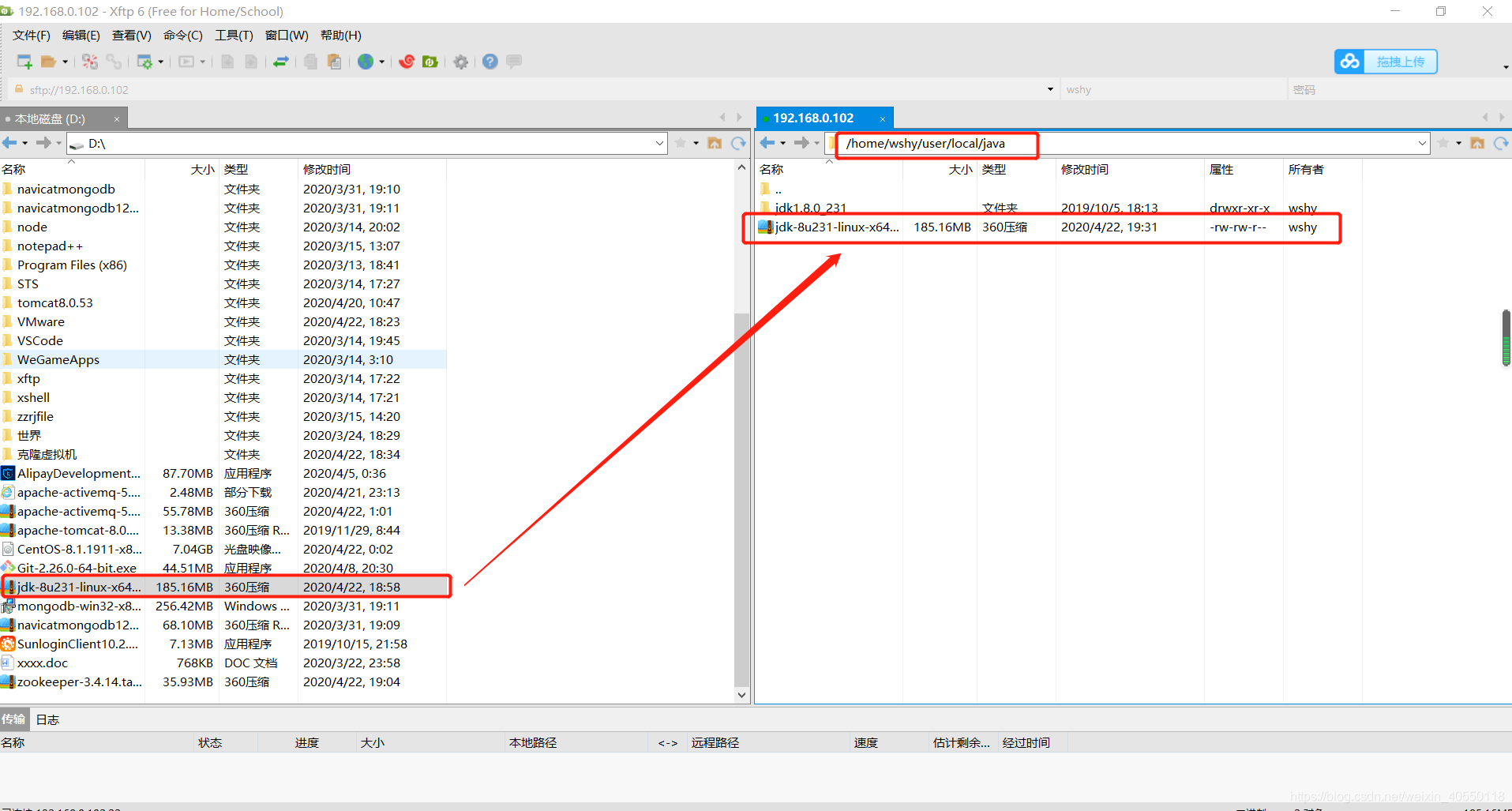Select local file jdk-8u231-linux-x64
The height and width of the screenshot is (811, 1512).
coord(225,587)
